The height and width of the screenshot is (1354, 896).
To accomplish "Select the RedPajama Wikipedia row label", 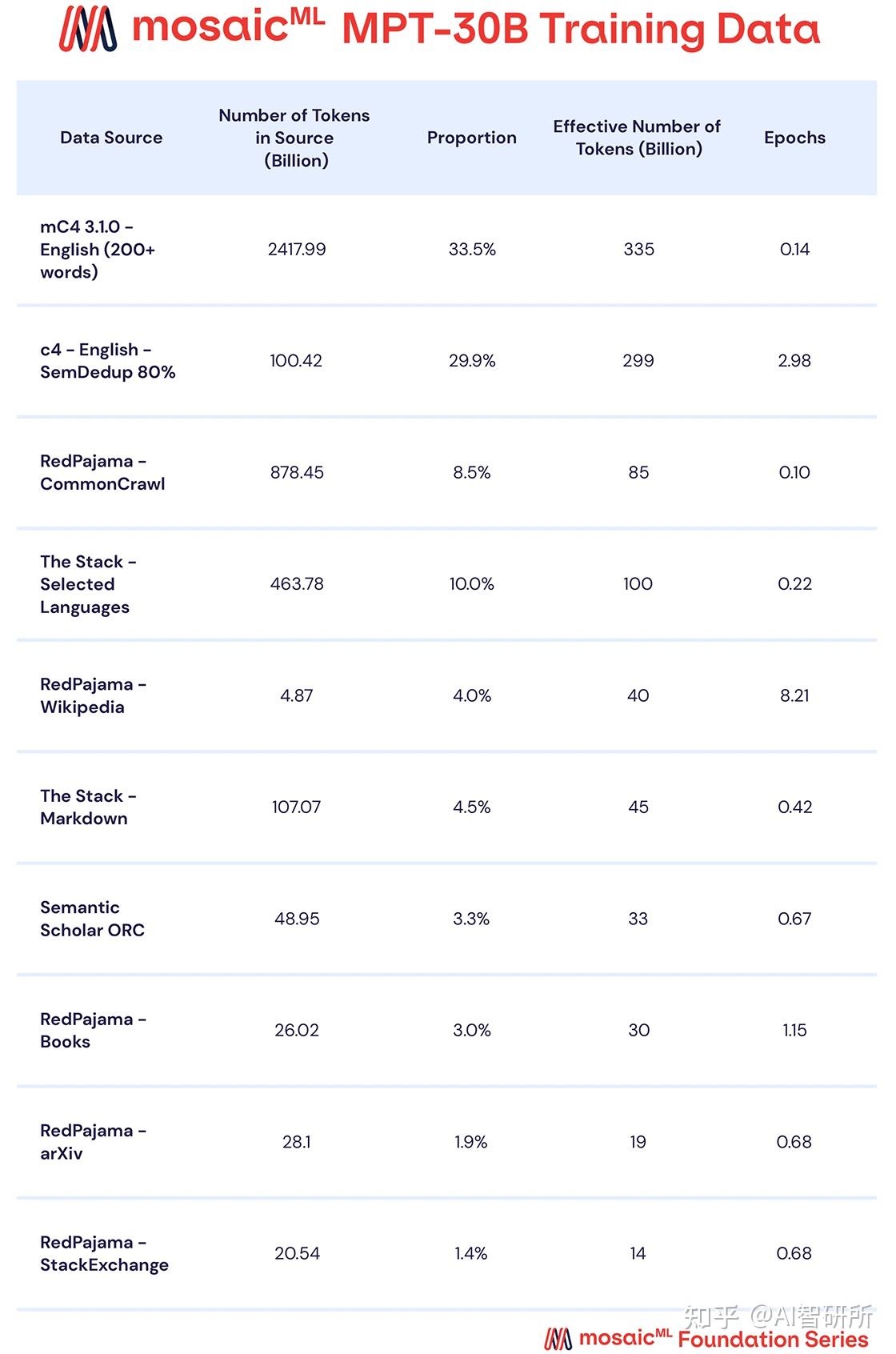I will tap(93, 695).
